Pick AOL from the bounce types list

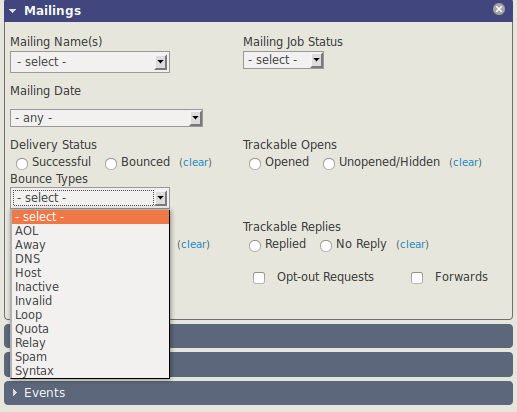[x=90, y=231]
